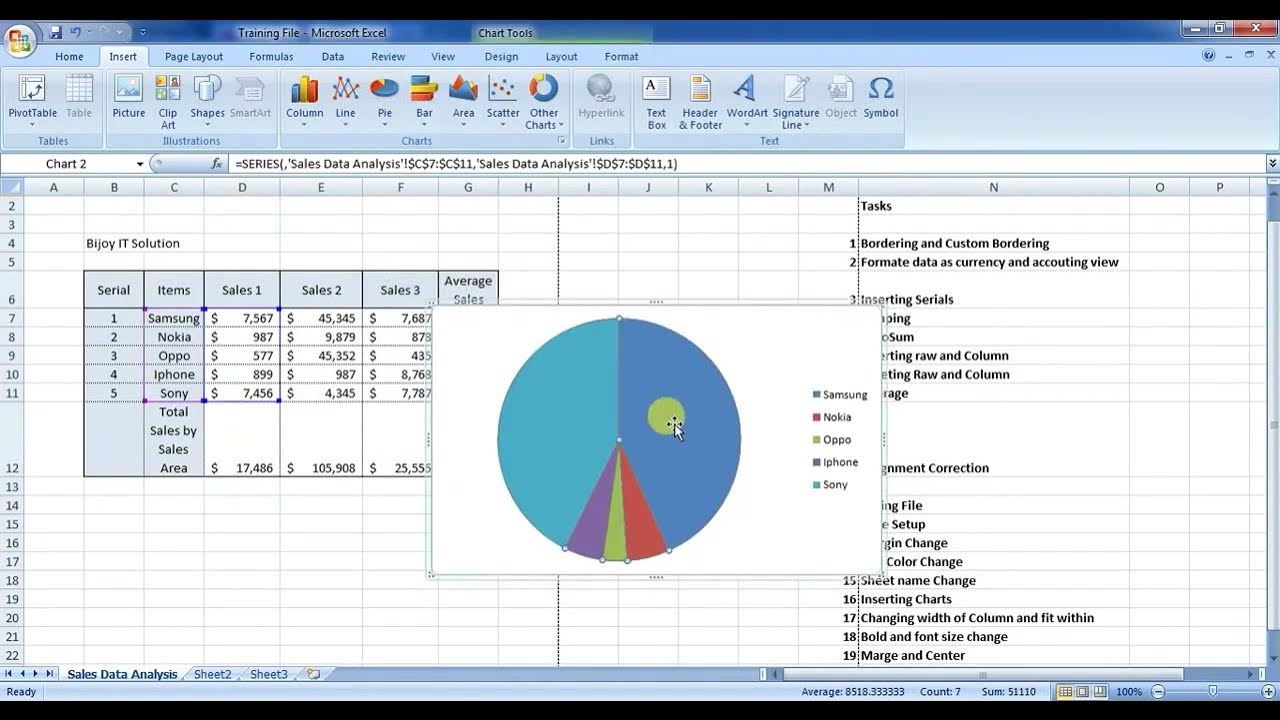The height and width of the screenshot is (720, 1280).
Task: Select Samsung legend entry
Action: tap(840, 395)
